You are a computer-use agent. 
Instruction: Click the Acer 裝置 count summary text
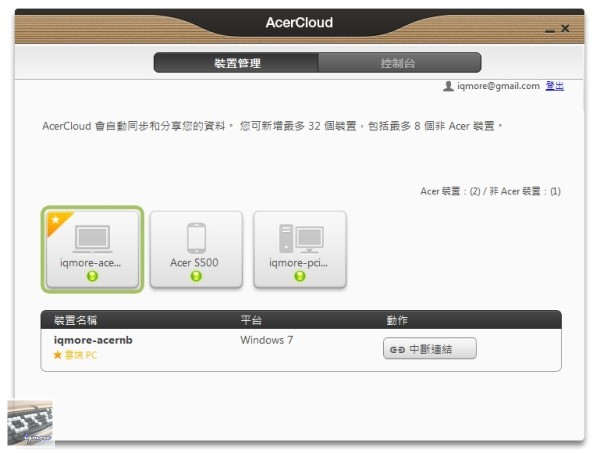pos(491,191)
